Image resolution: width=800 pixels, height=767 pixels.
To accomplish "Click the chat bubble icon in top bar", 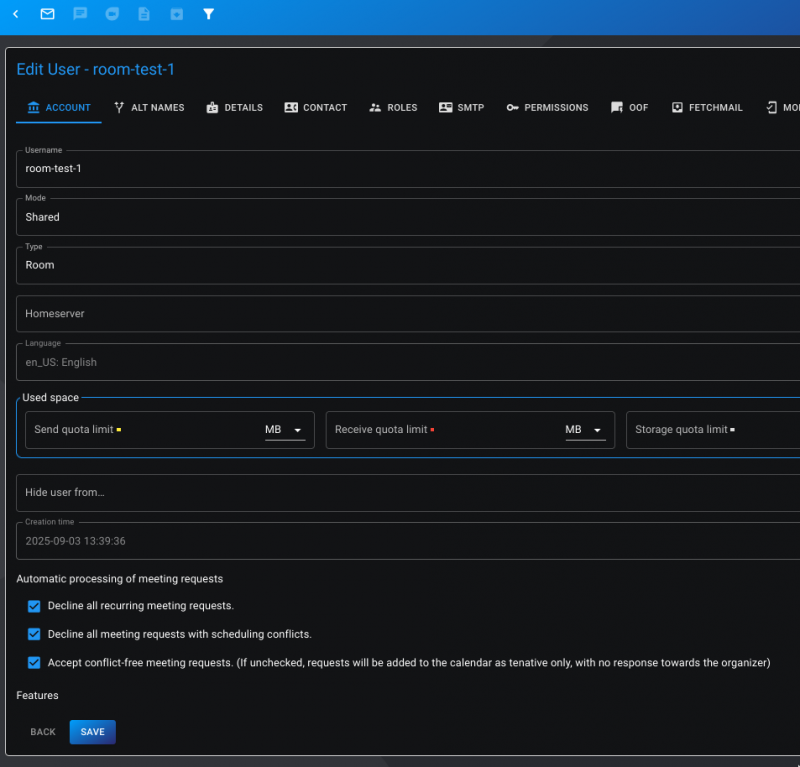I will 80,14.
